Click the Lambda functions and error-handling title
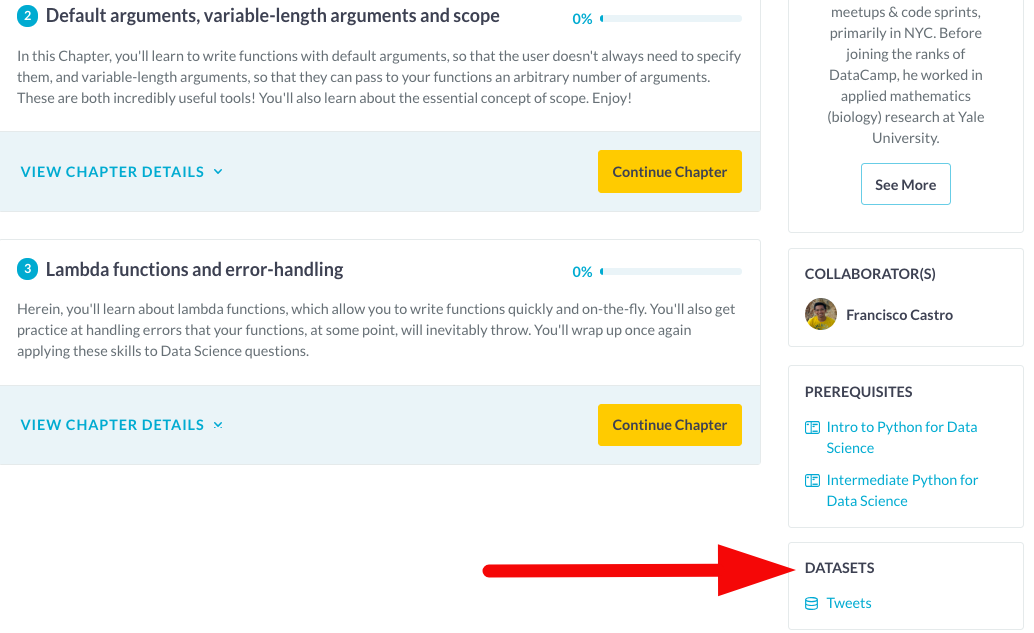Image resolution: width=1034 pixels, height=633 pixels. point(194,269)
